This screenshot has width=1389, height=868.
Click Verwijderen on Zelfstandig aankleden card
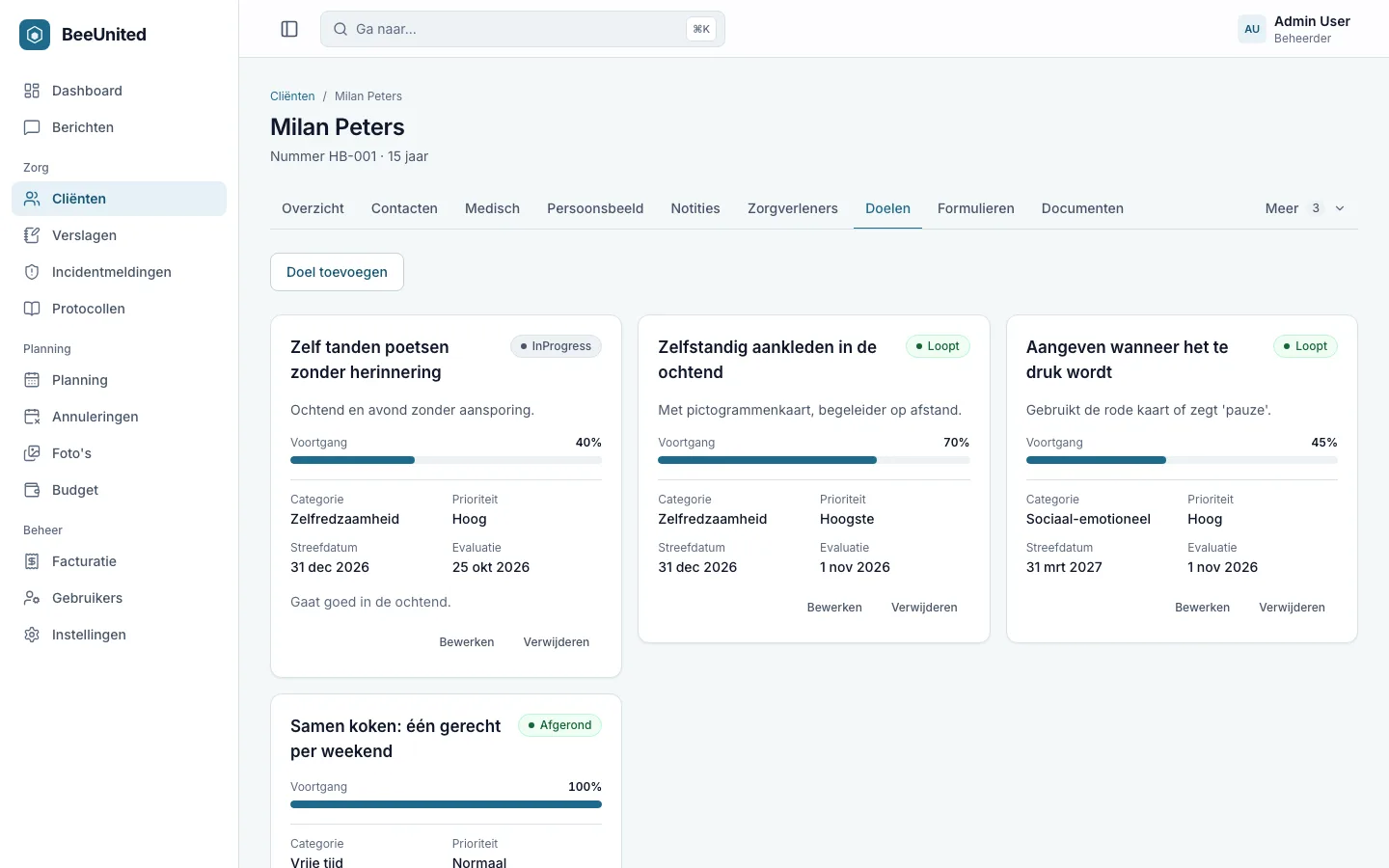tap(924, 608)
